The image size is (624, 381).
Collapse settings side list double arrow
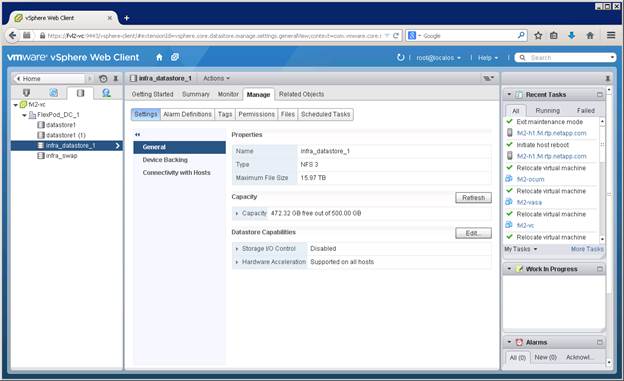pos(137,135)
